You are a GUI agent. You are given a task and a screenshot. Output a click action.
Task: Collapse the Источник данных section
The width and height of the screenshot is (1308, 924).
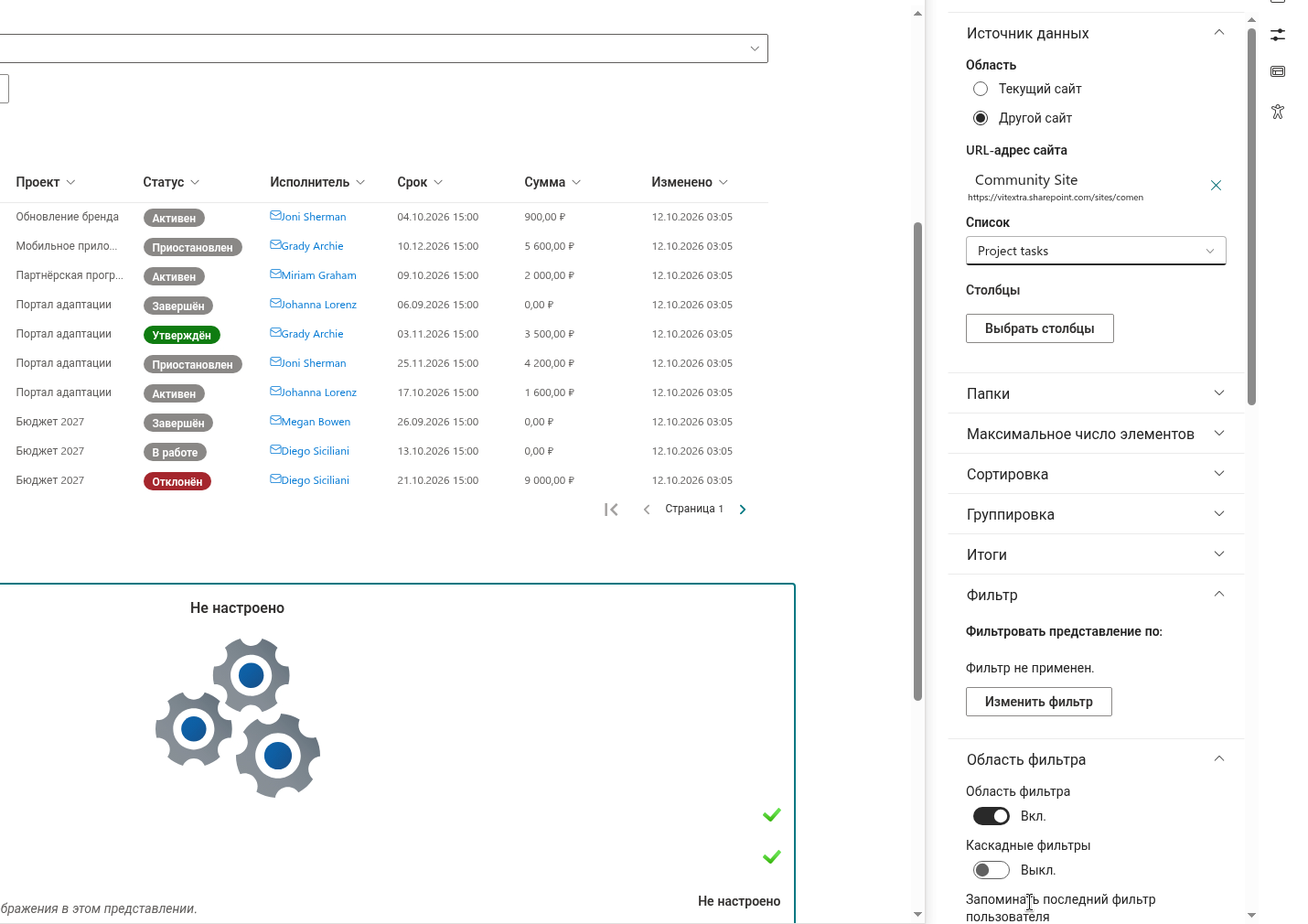point(1096,33)
